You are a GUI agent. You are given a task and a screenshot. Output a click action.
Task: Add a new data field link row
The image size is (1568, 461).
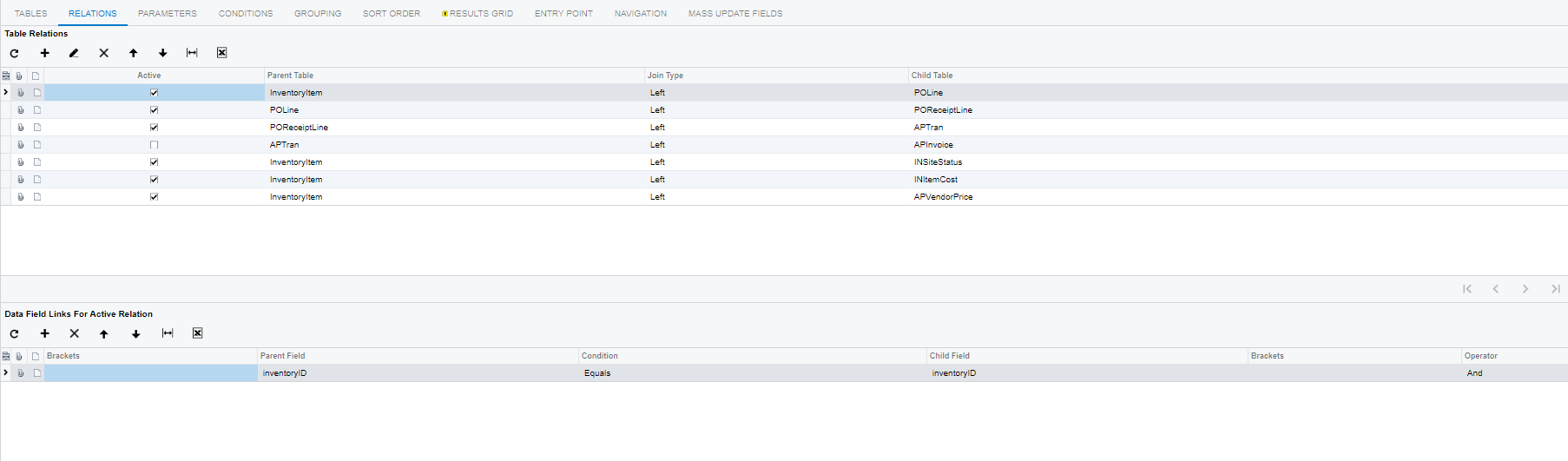[44, 333]
